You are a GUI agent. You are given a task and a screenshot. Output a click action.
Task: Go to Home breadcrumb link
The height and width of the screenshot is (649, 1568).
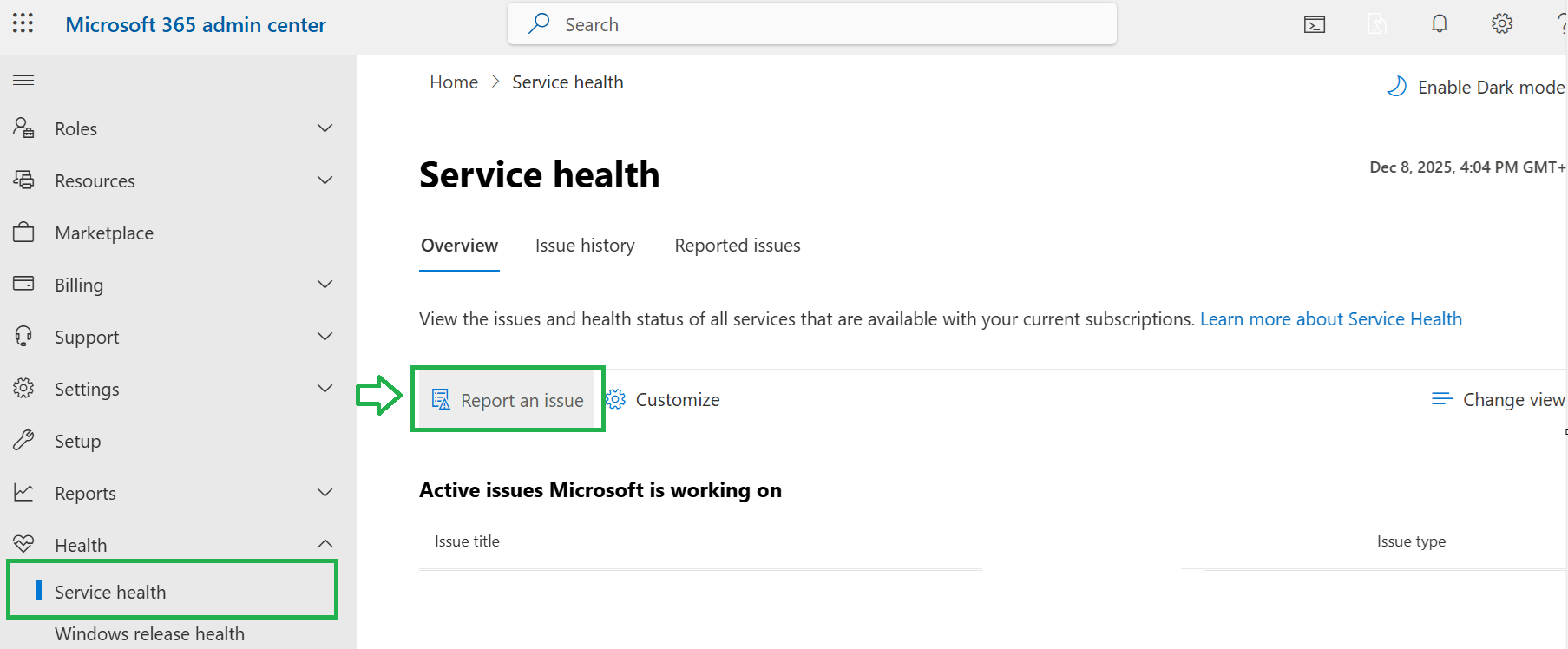point(454,82)
